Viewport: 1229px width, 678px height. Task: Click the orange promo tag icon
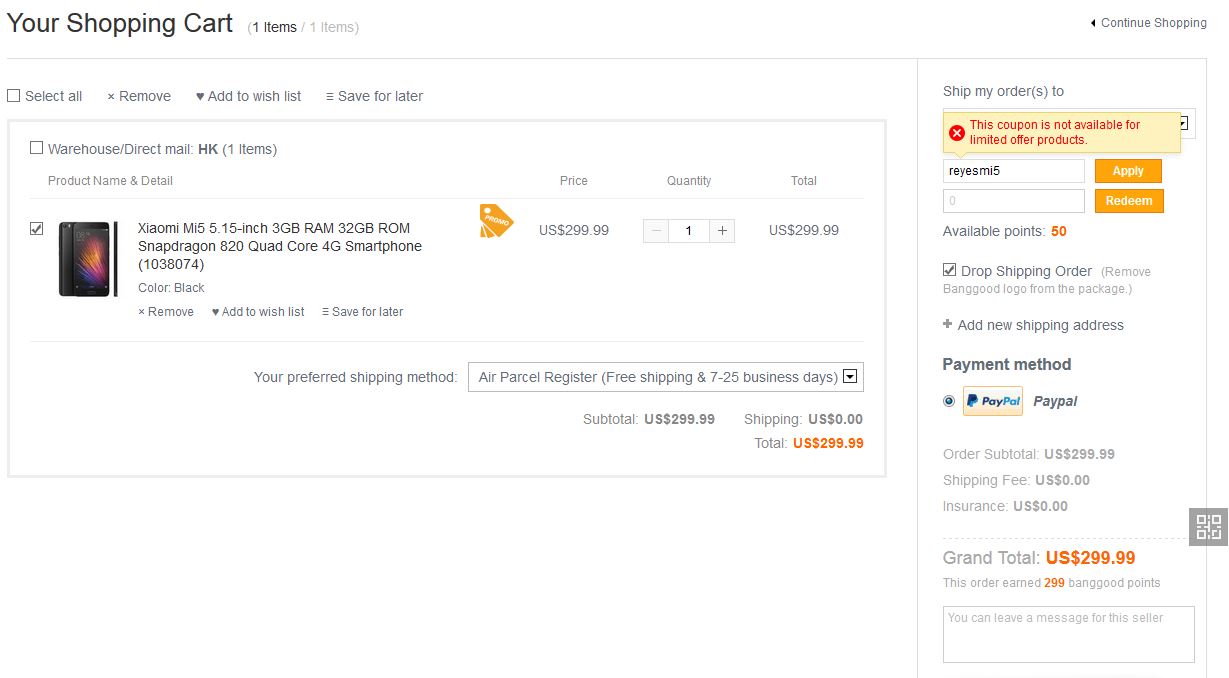click(x=496, y=221)
